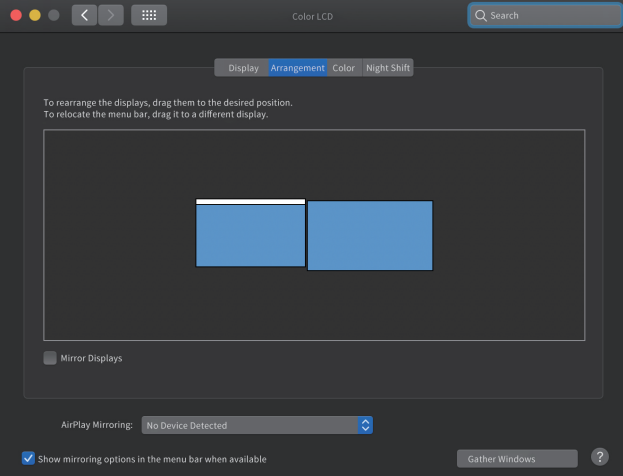623x476 pixels.
Task: Open the Color tab
Action: tap(343, 68)
